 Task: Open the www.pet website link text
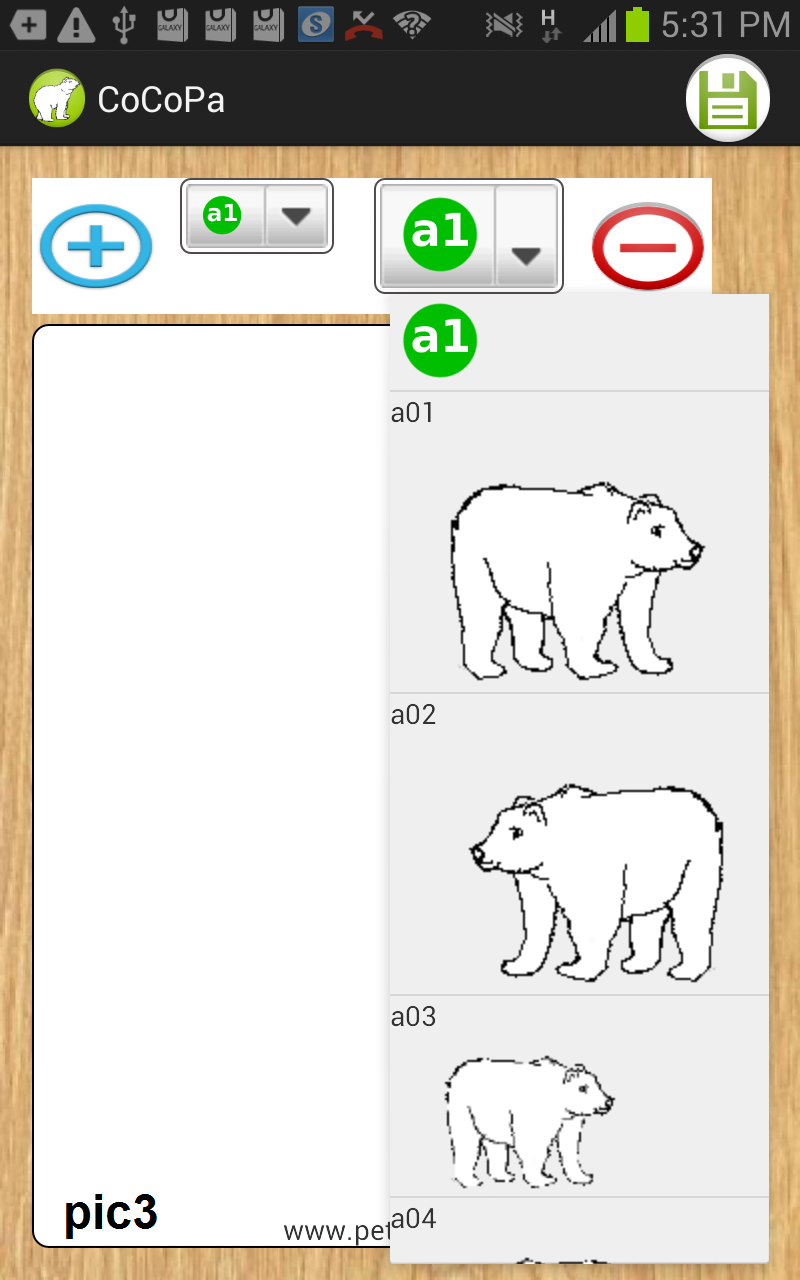[336, 1231]
